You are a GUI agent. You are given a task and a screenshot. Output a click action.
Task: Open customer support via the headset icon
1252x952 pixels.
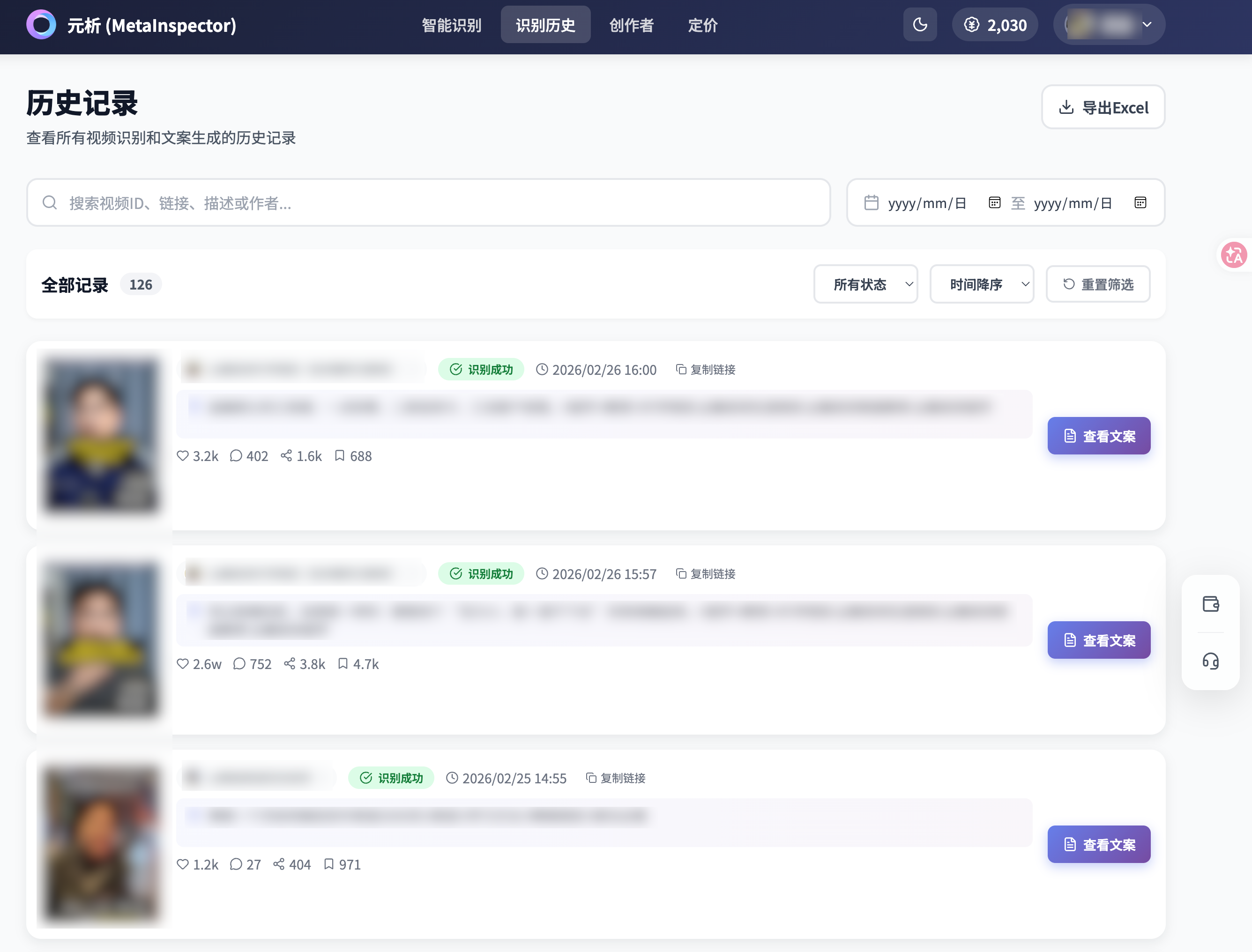click(1210, 661)
